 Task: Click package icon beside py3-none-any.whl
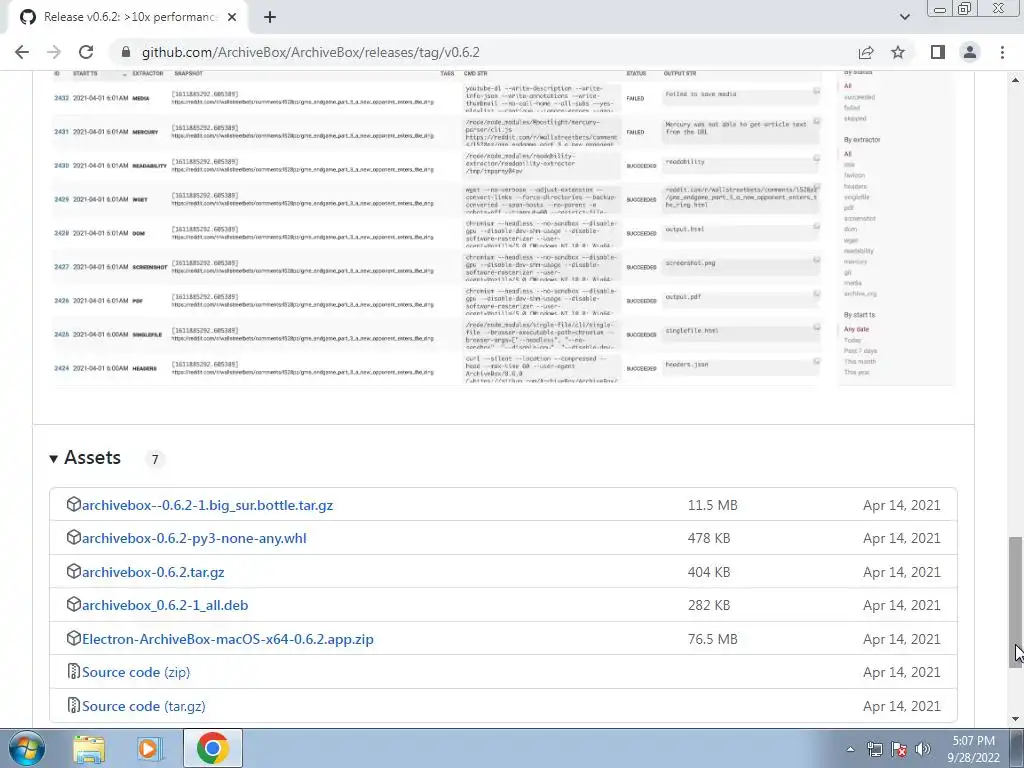coord(73,537)
